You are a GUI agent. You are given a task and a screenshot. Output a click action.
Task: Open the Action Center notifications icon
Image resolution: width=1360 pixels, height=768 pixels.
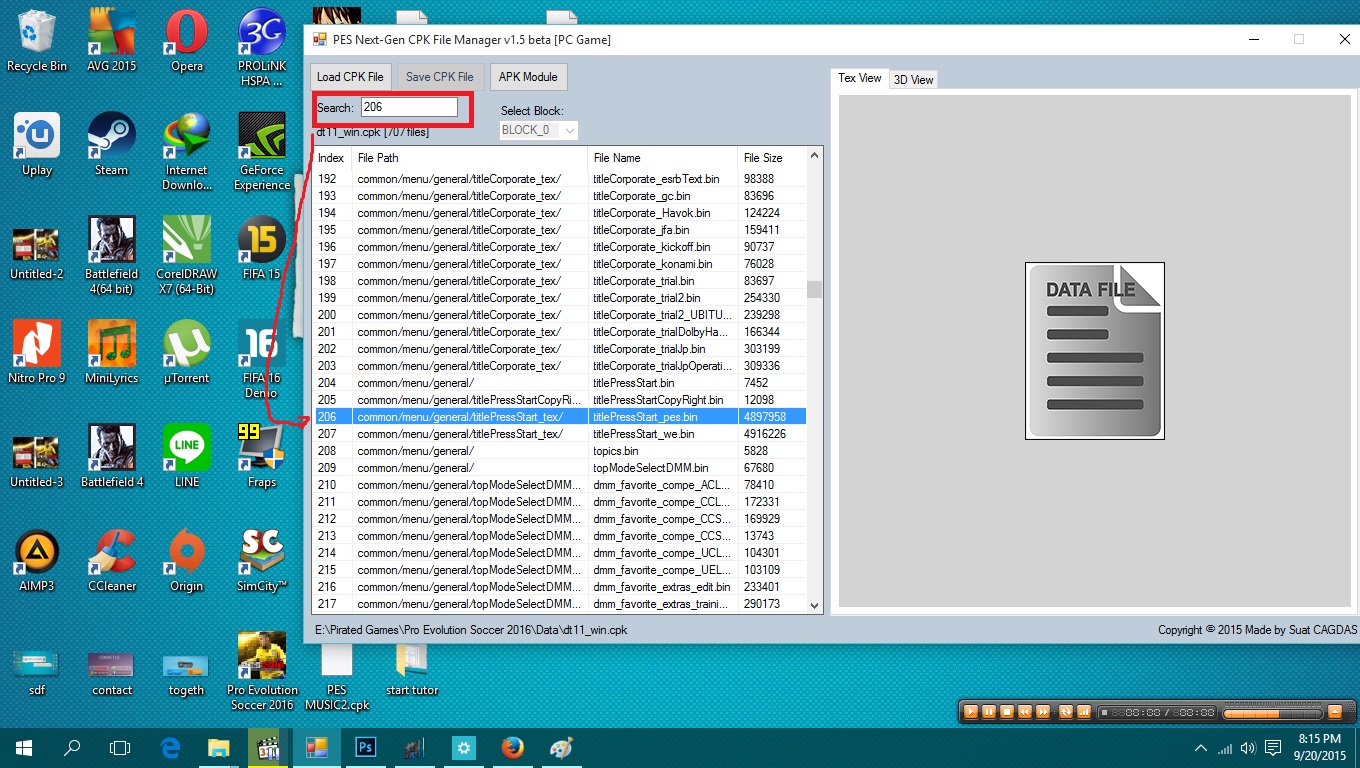click(1274, 748)
